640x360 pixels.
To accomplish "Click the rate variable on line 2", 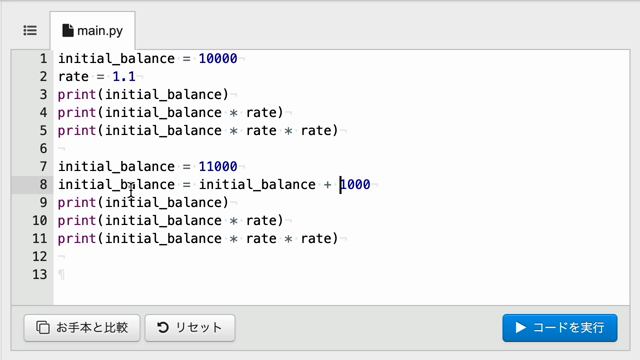I will tap(73, 77).
